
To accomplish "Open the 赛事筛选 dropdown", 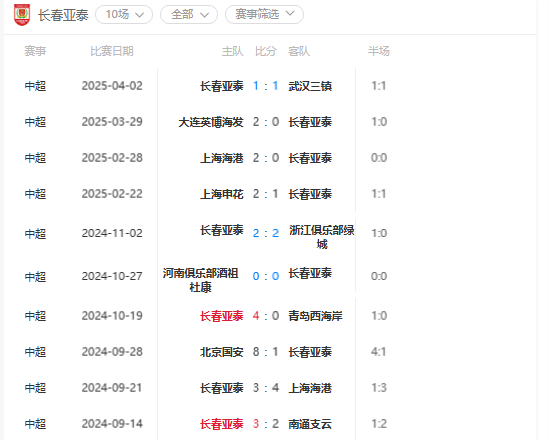I will [264, 15].
